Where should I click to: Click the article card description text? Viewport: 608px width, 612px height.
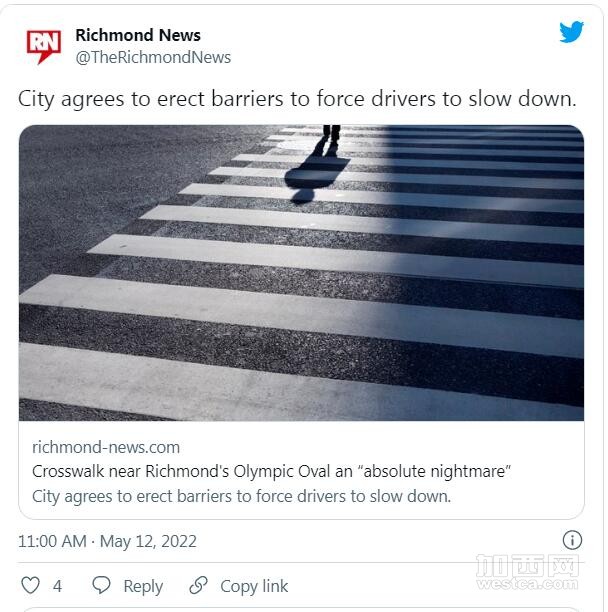pos(242,496)
